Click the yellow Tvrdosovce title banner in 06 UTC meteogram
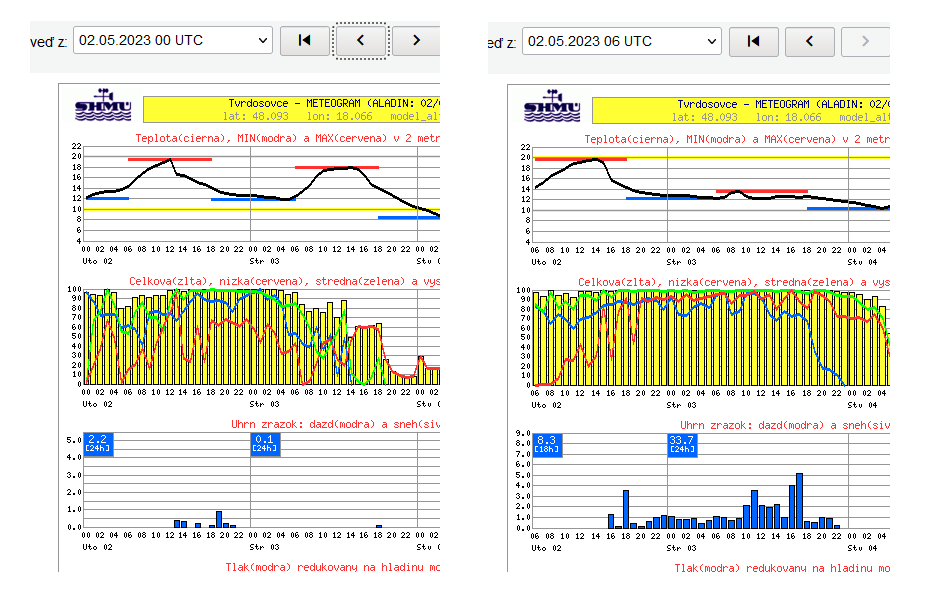Viewport: 949px width, 604px height. click(x=740, y=109)
